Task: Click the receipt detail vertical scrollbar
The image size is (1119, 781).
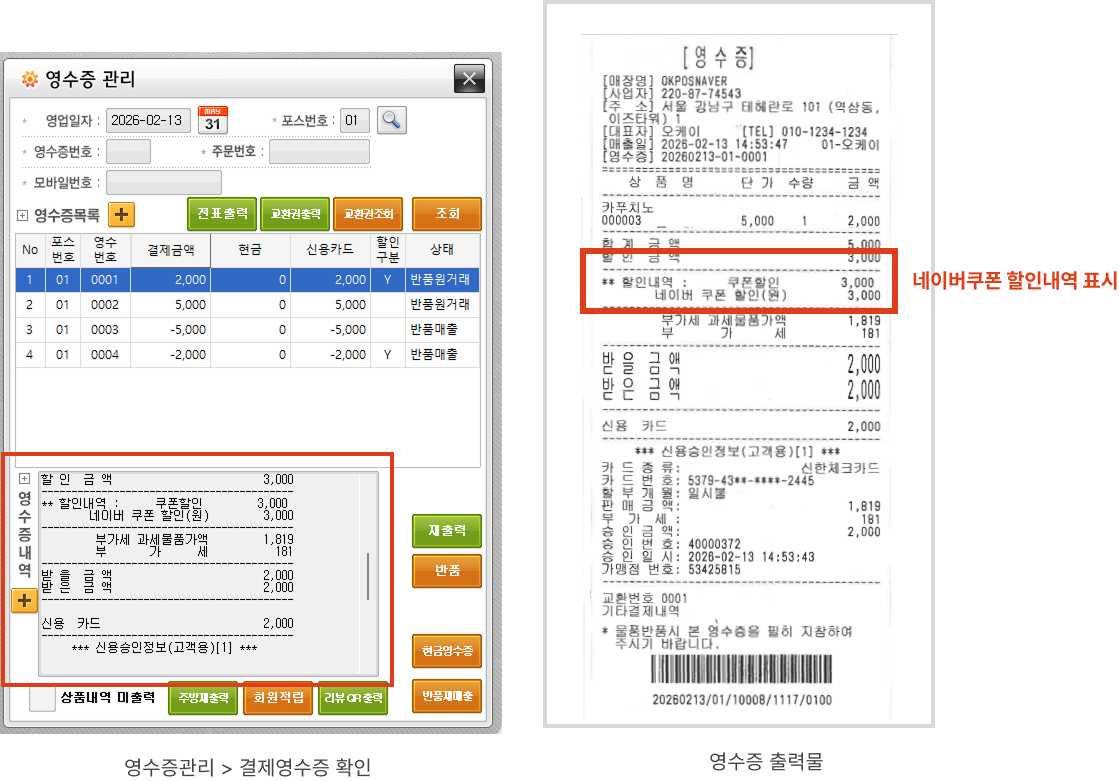Action: tap(368, 575)
